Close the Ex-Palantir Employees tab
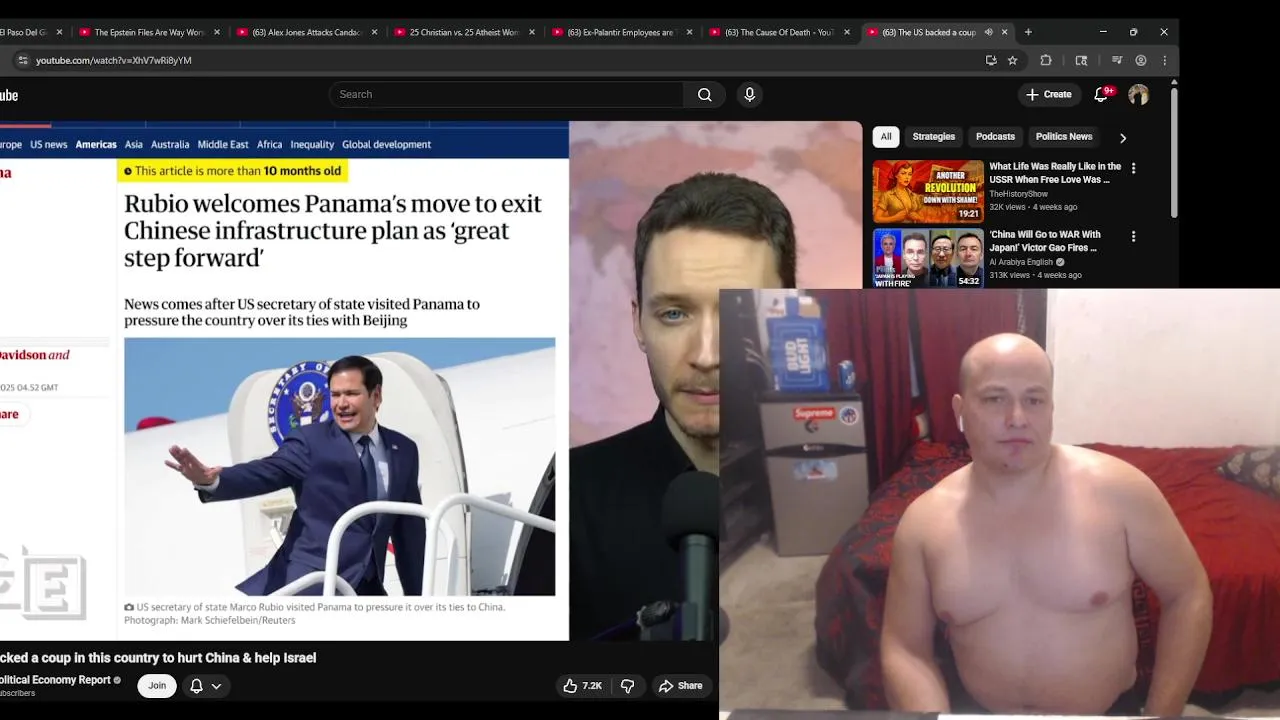The height and width of the screenshot is (720, 1280). (x=689, y=32)
